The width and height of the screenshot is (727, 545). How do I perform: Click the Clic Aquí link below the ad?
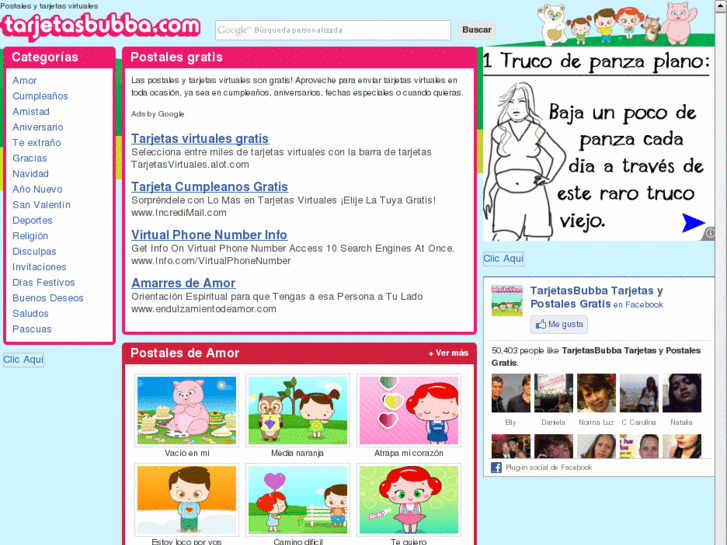(504, 259)
